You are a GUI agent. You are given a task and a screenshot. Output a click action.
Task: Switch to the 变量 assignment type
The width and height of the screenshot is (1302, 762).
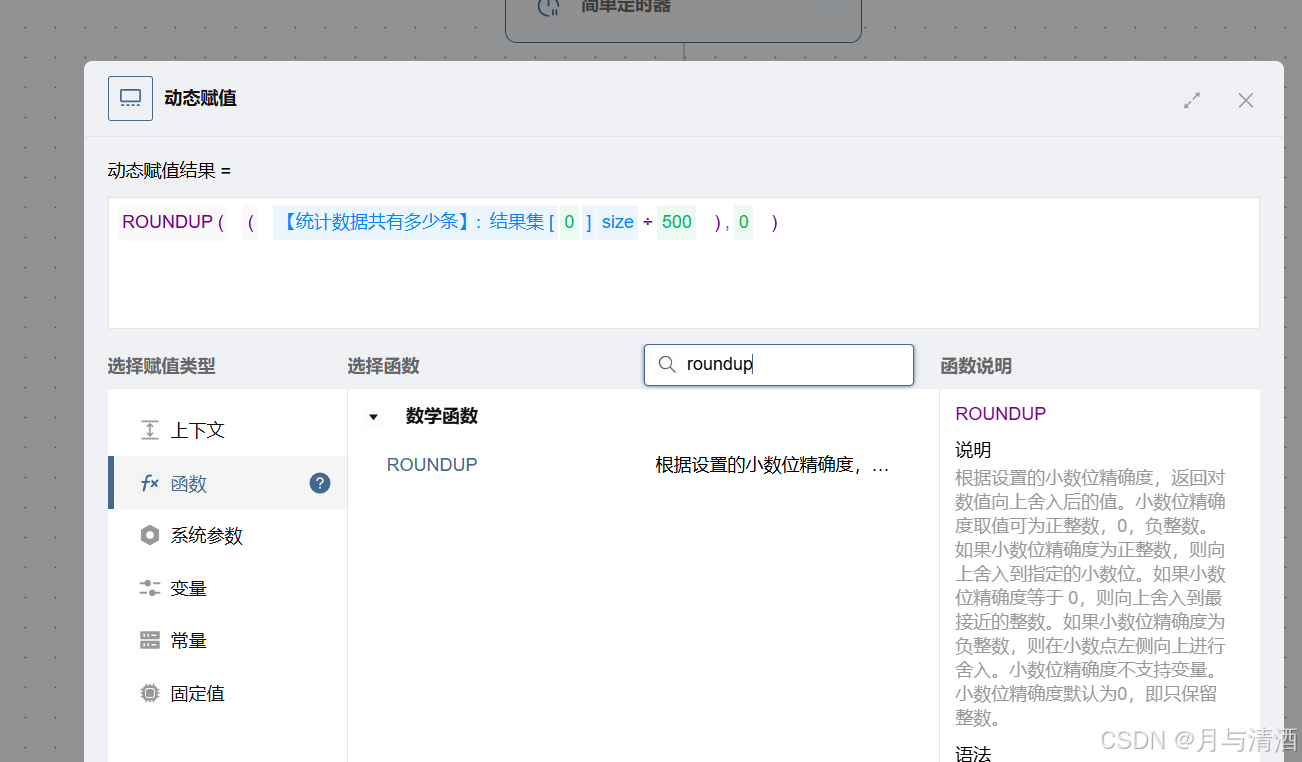[x=228, y=588]
